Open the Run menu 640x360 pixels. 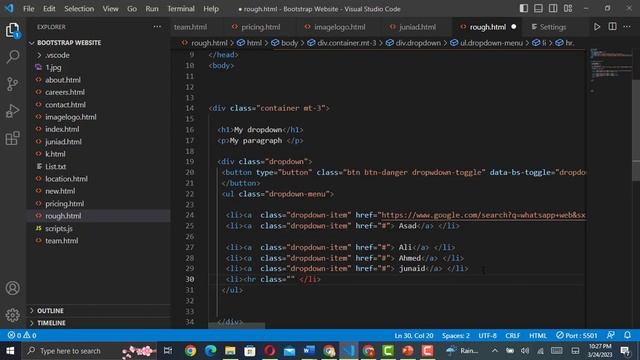click(x=152, y=9)
